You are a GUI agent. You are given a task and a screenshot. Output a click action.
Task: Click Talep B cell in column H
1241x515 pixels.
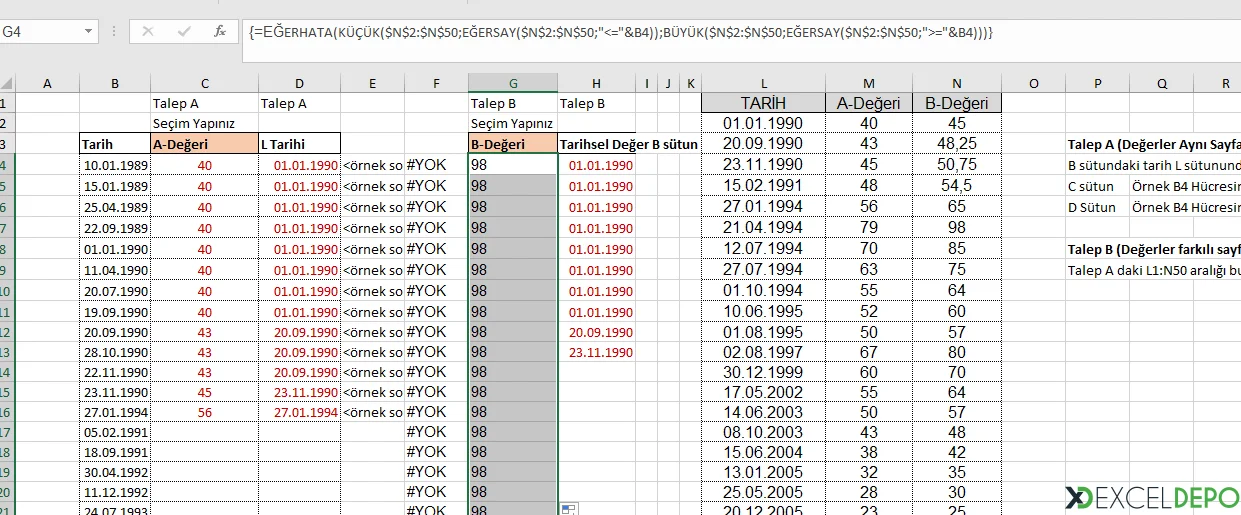[x=597, y=103]
